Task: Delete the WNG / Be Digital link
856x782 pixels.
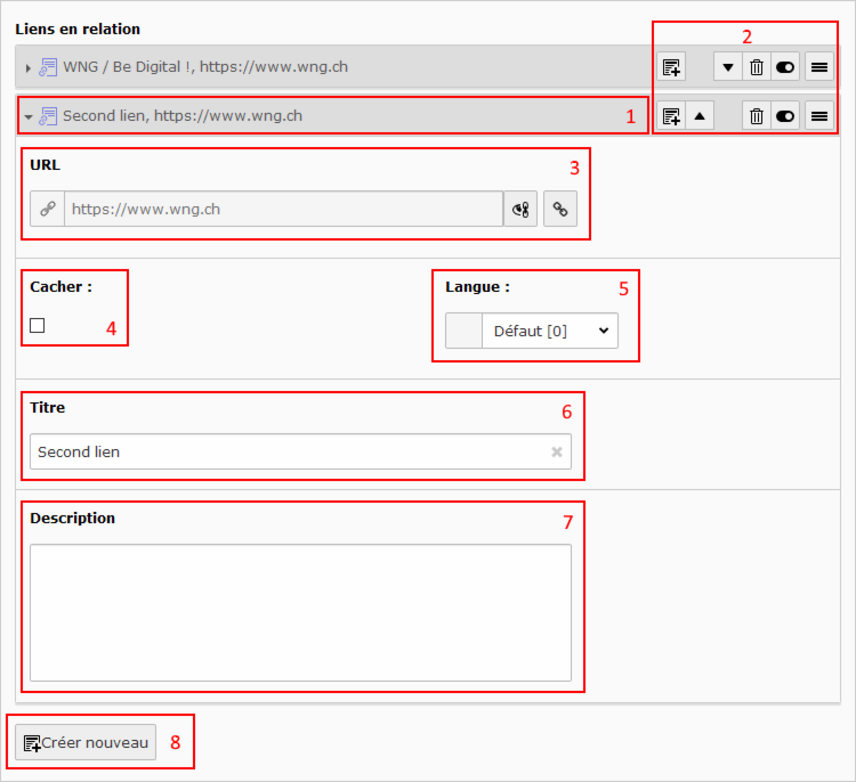Action: 757,68
